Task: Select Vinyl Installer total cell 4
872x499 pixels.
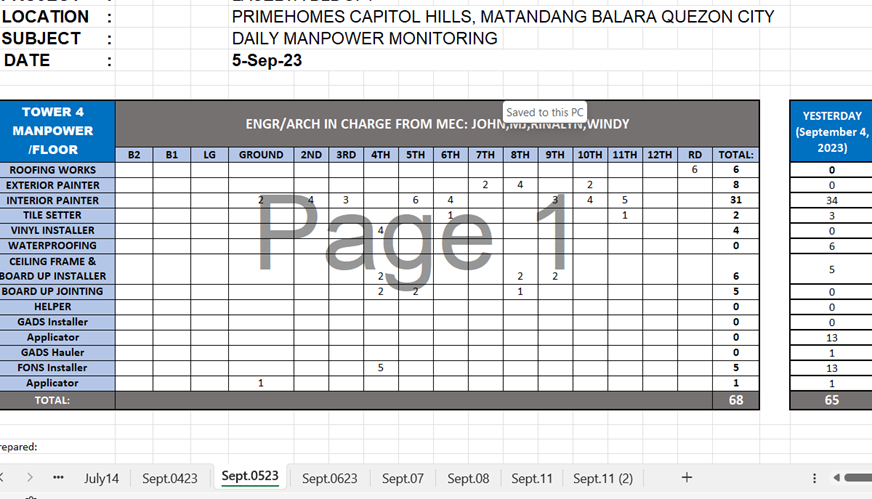Action: pyautogui.click(x=736, y=230)
